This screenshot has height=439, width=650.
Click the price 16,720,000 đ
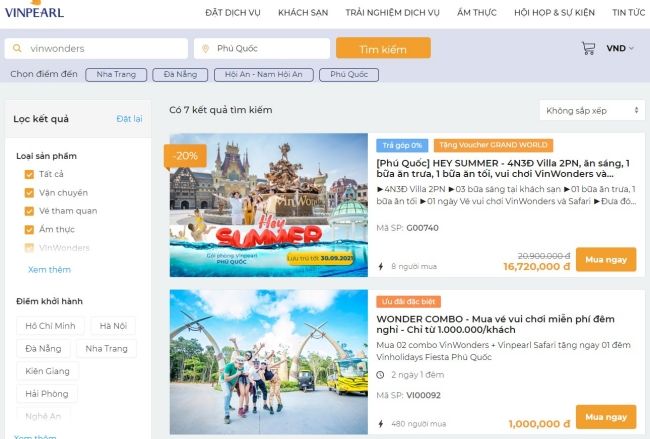(537, 267)
